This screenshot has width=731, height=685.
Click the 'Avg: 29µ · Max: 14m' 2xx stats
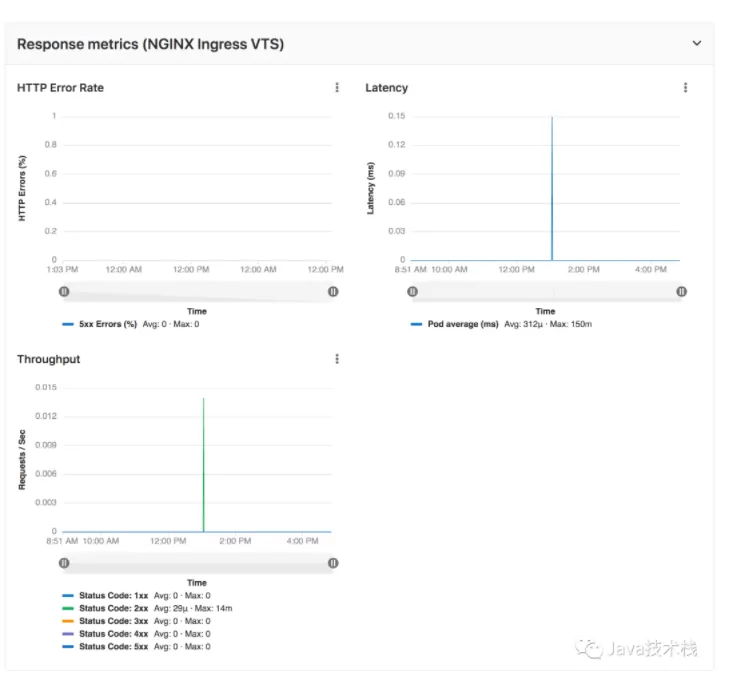[193, 608]
